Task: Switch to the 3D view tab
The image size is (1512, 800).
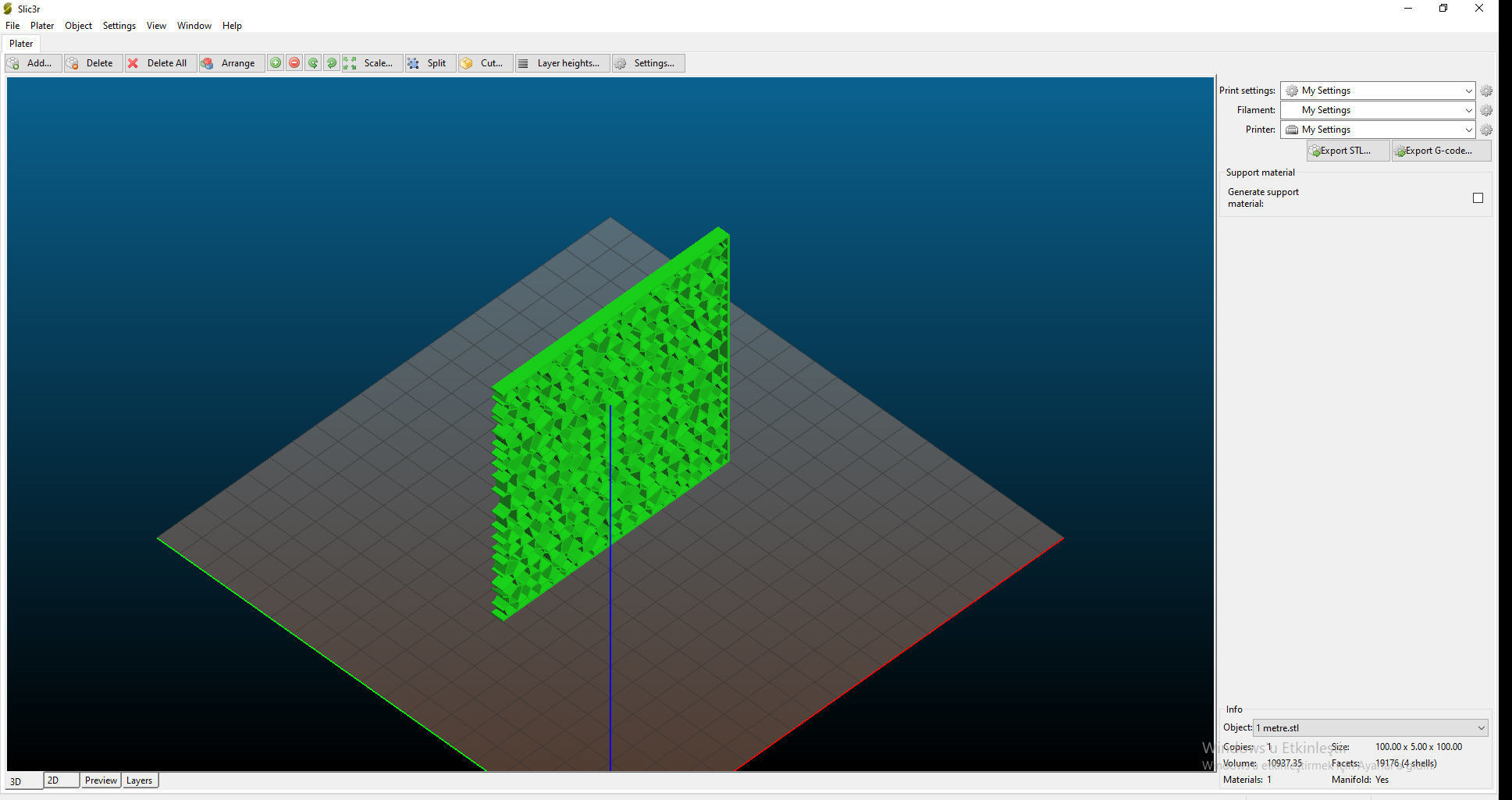Action: [x=23, y=780]
